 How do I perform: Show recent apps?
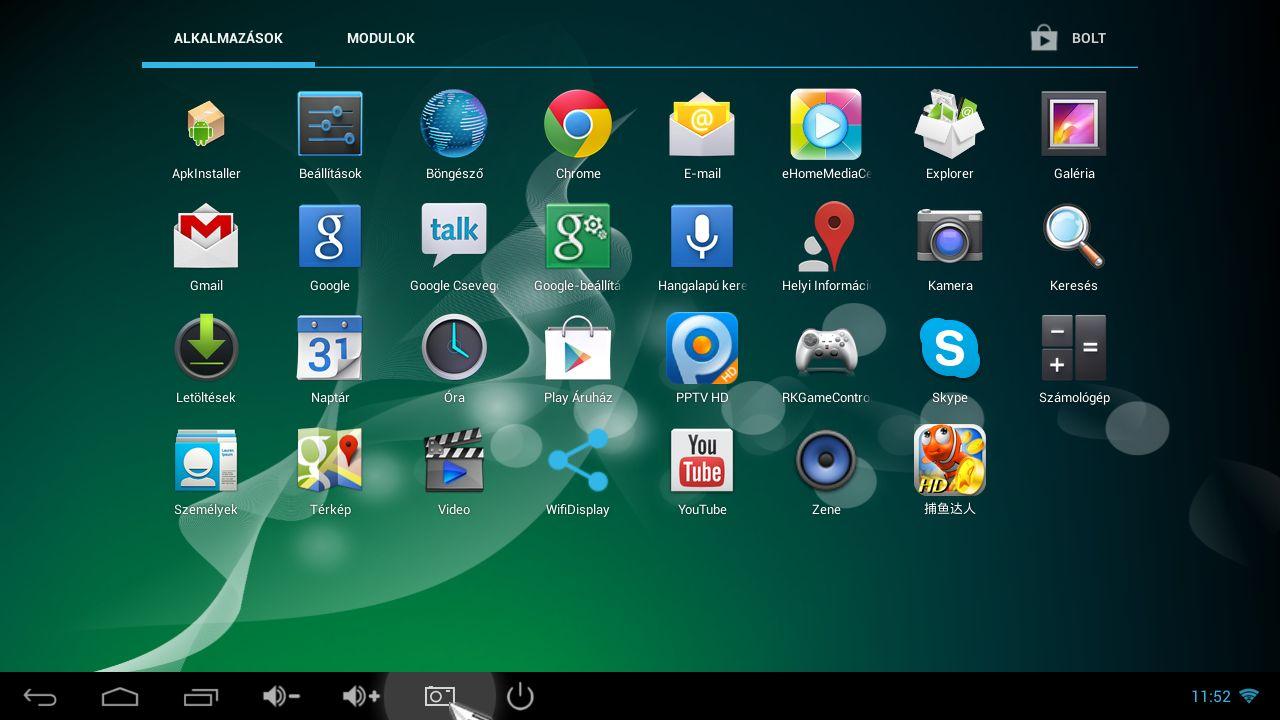coord(201,696)
